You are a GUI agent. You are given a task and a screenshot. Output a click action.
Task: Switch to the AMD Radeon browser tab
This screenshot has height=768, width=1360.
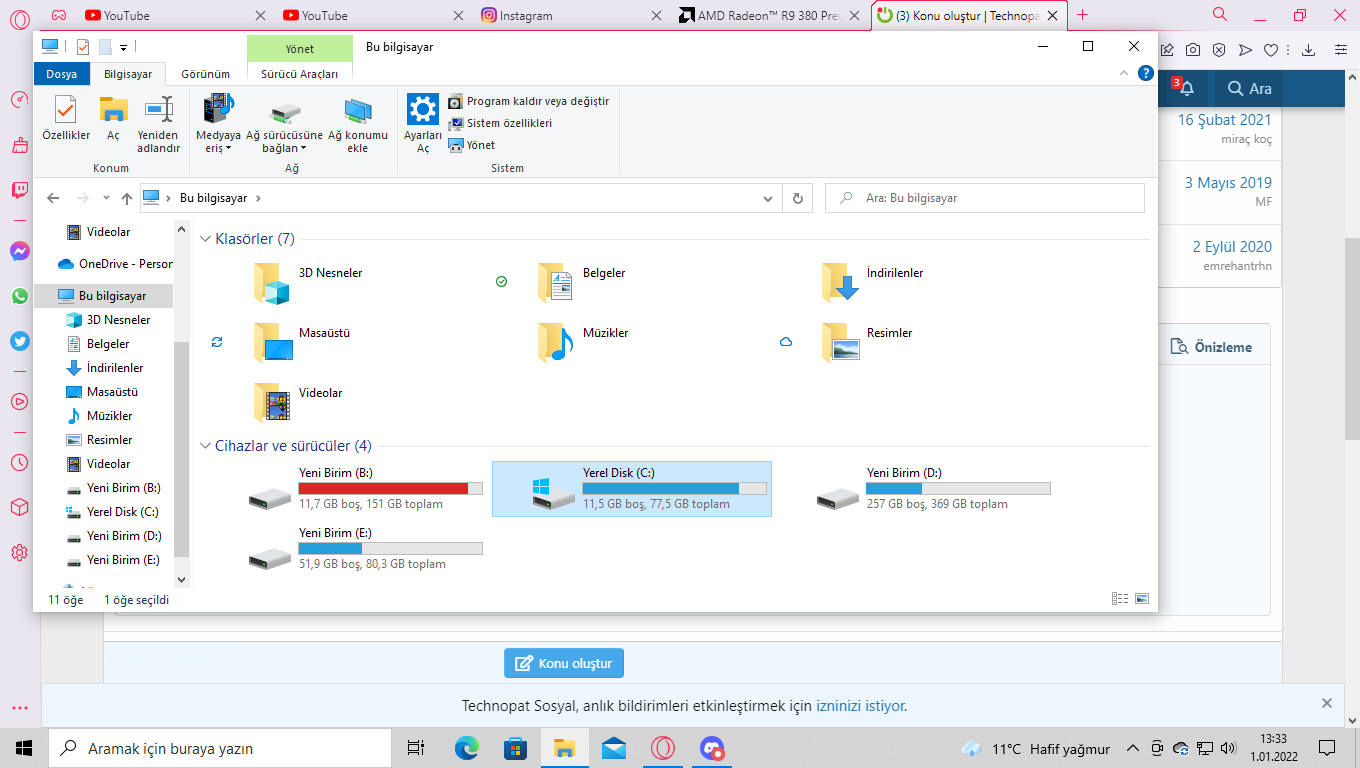point(767,15)
